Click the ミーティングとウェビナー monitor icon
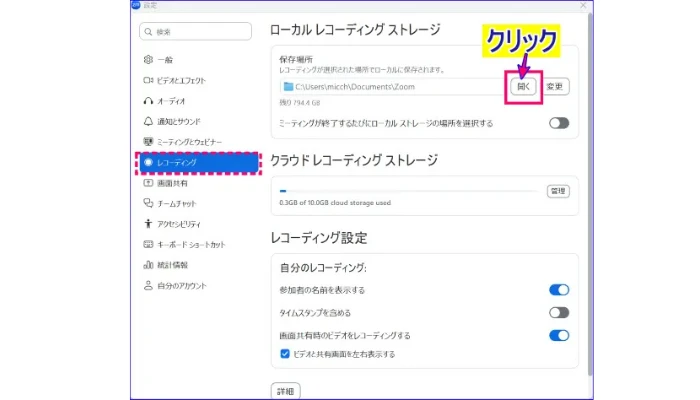Viewport: 700px width, 400px height. (x=148, y=142)
